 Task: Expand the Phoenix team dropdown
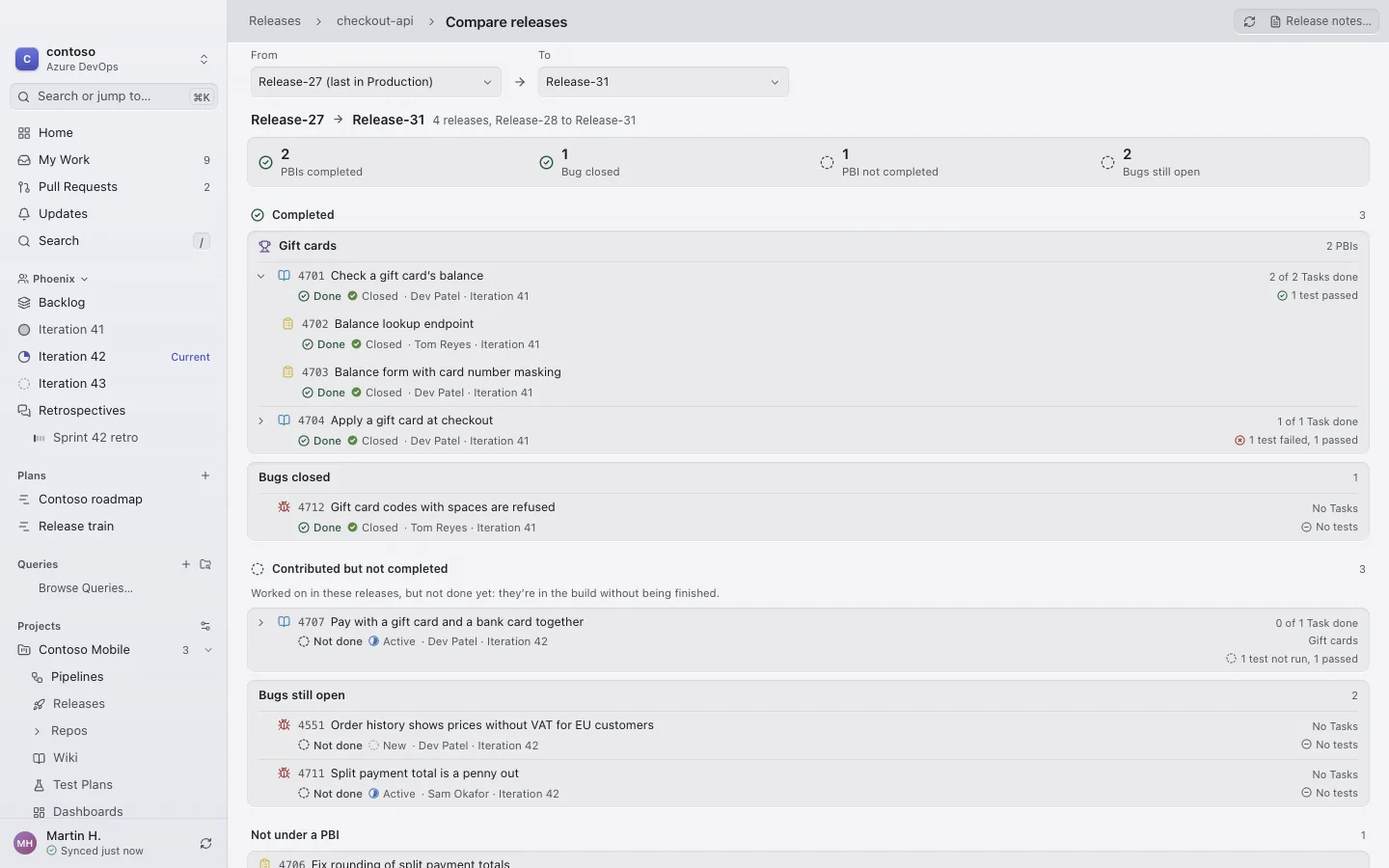[53, 279]
